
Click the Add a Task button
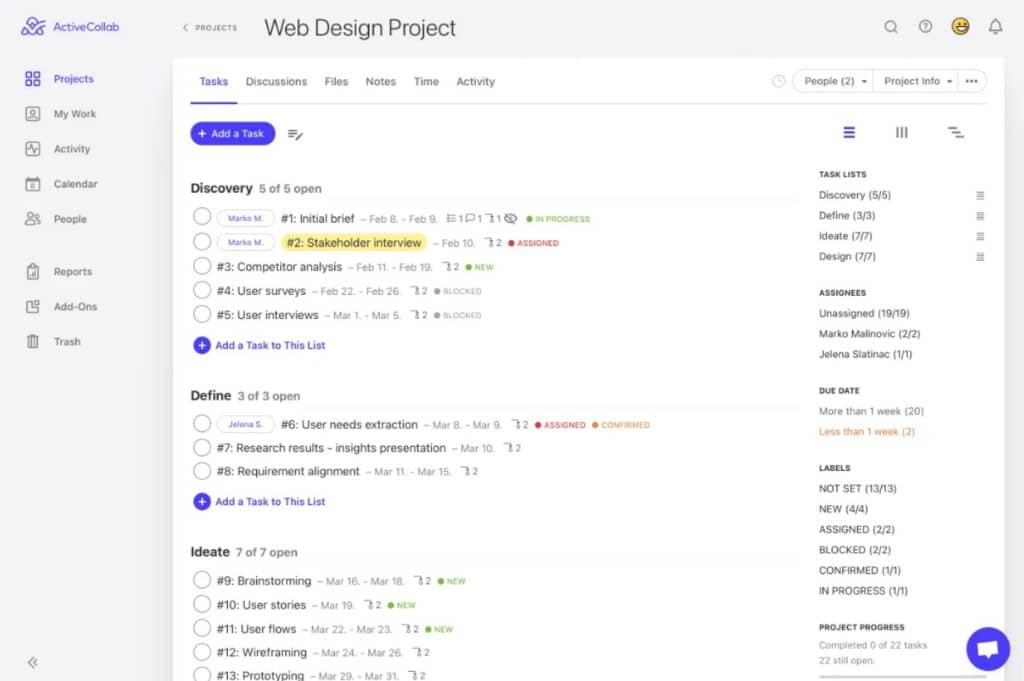232,134
